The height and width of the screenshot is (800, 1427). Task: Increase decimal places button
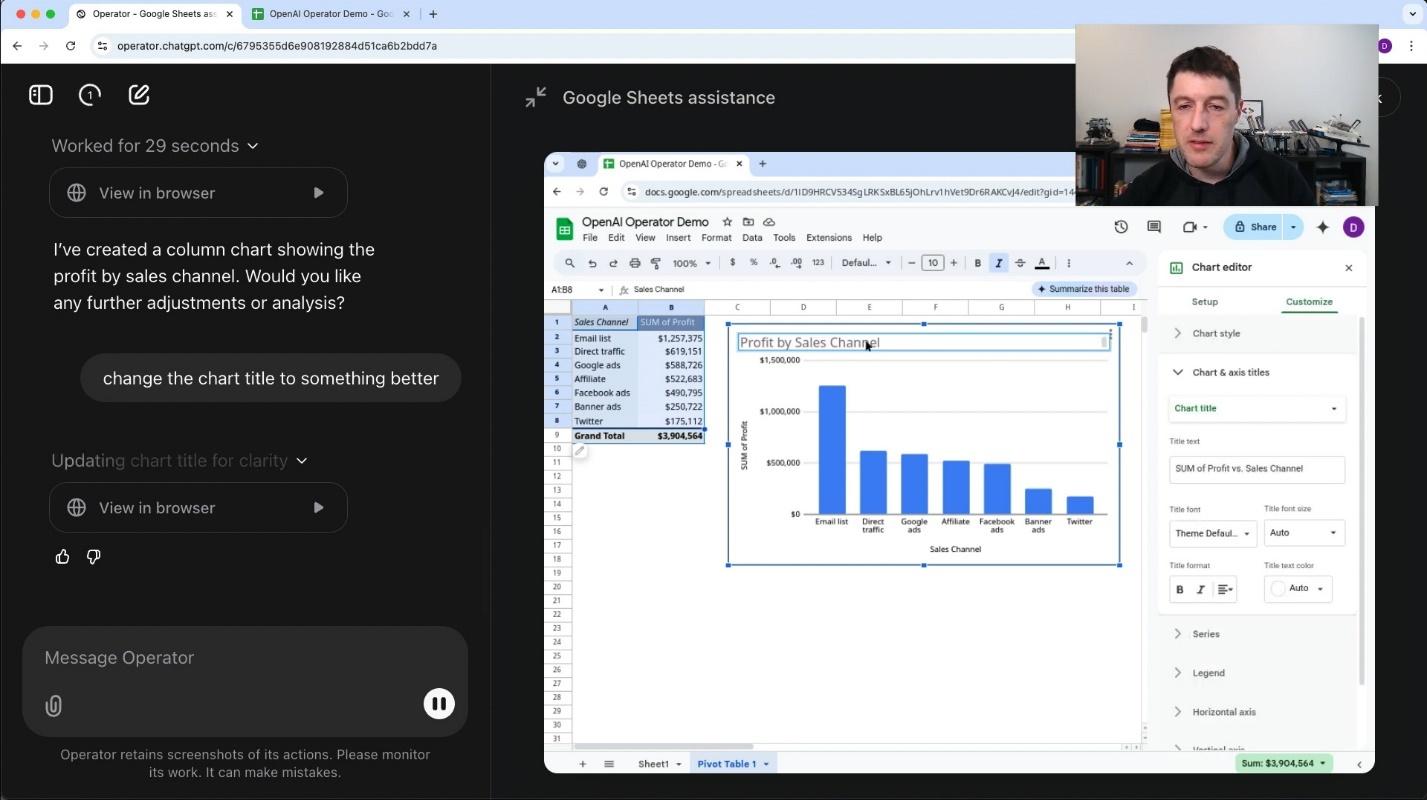[796, 263]
